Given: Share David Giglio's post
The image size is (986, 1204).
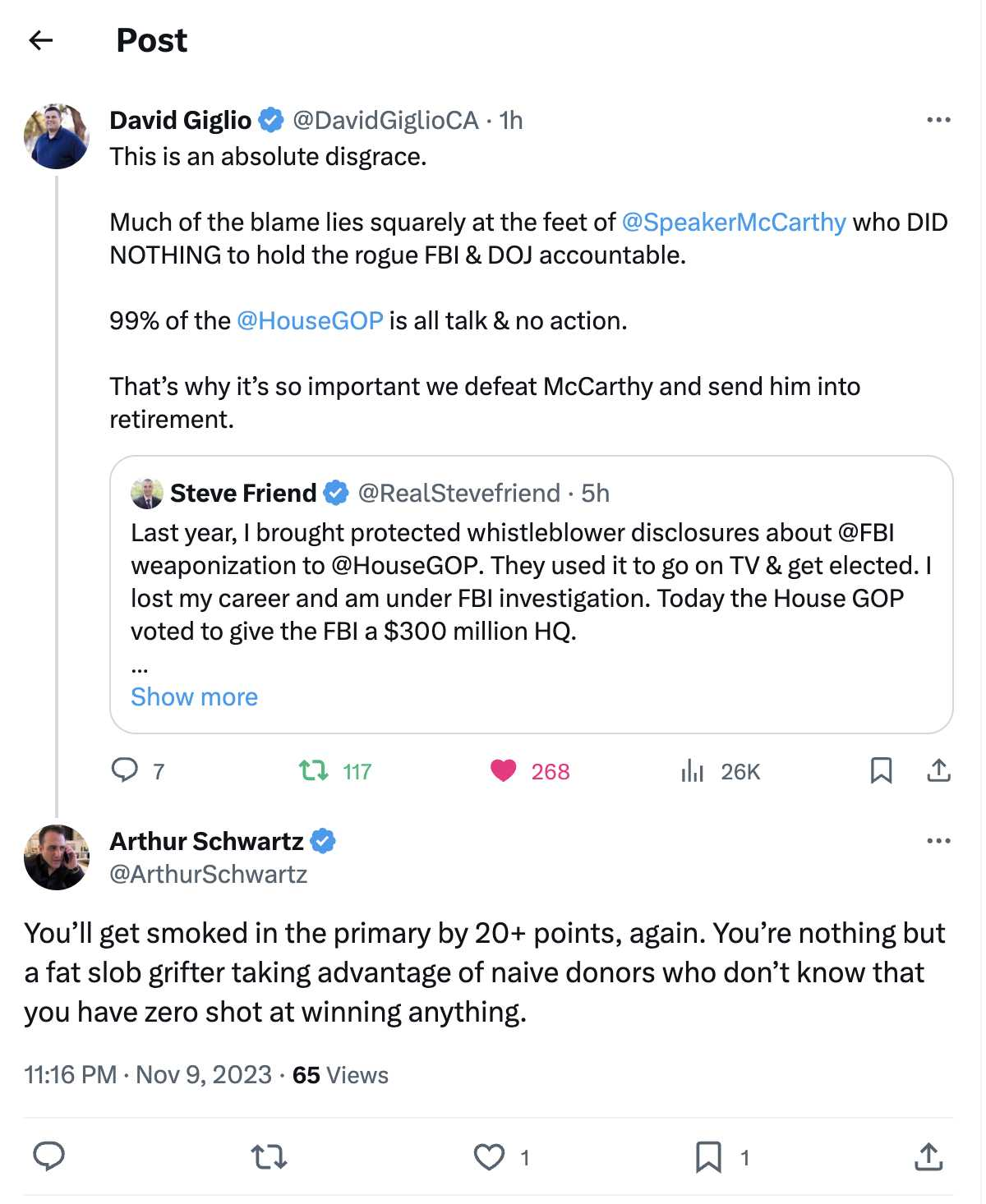Looking at the screenshot, I should [938, 770].
